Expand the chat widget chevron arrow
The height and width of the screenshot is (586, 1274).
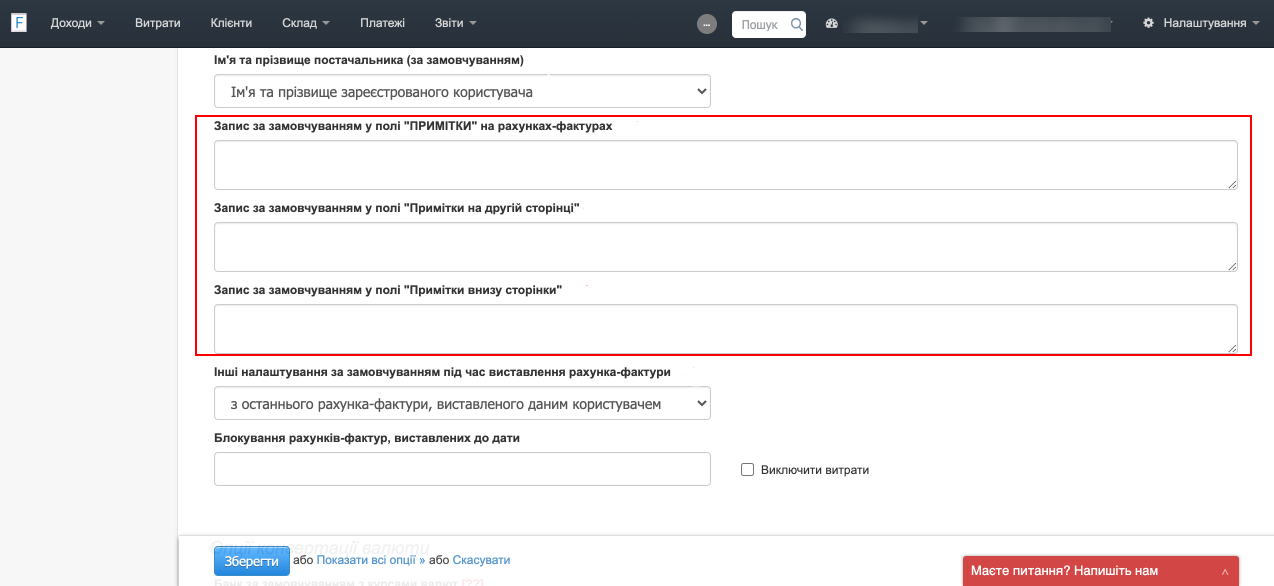[1225, 571]
